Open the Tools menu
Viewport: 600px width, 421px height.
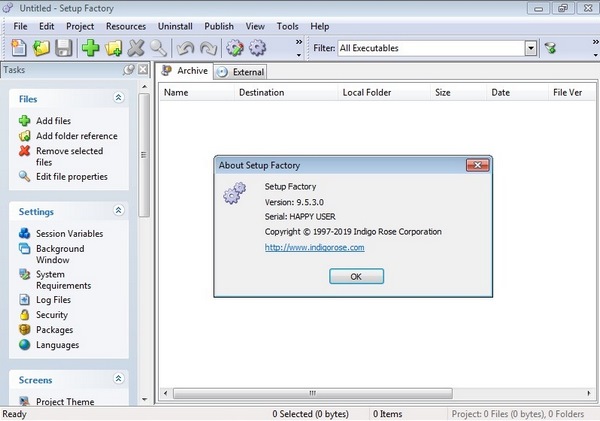(288, 26)
